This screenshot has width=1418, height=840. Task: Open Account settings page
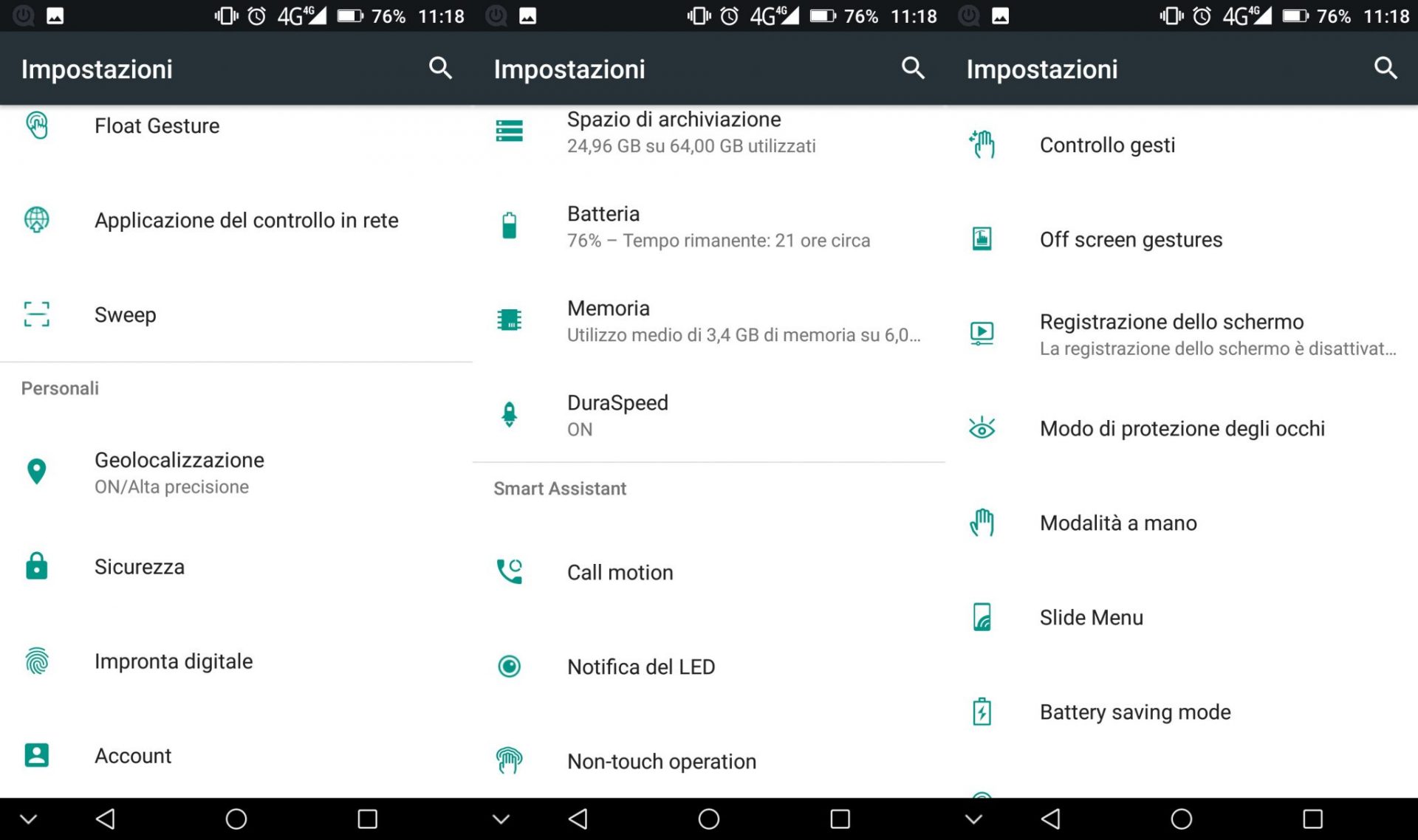click(135, 755)
